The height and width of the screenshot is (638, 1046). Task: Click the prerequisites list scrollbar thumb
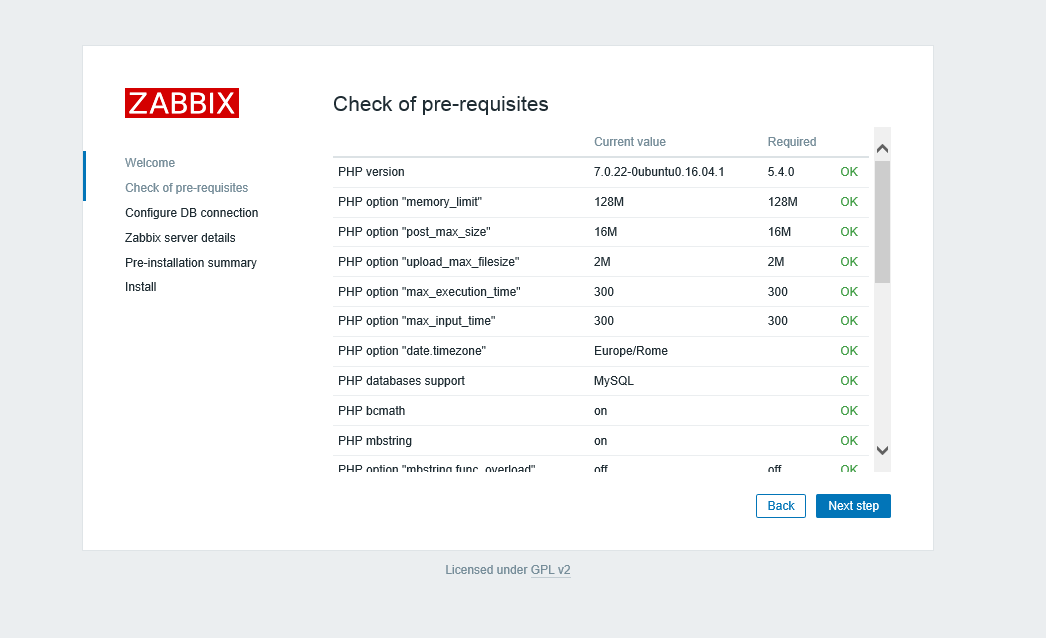[882, 222]
